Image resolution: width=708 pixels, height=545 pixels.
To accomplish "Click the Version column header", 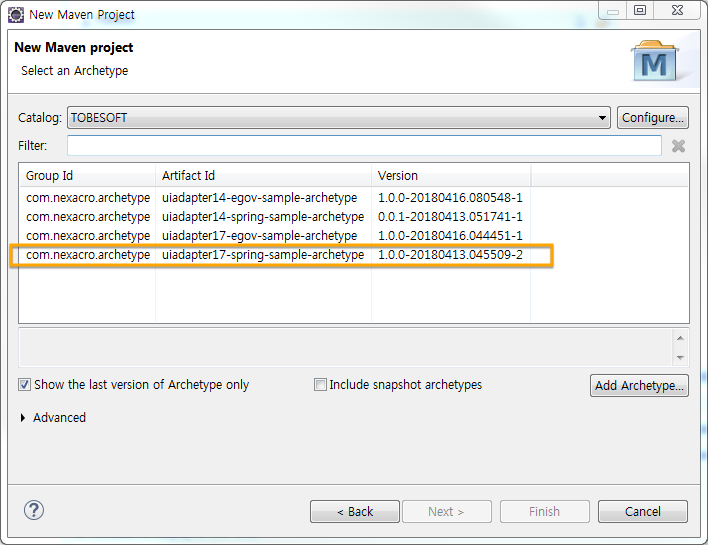I will pos(450,176).
